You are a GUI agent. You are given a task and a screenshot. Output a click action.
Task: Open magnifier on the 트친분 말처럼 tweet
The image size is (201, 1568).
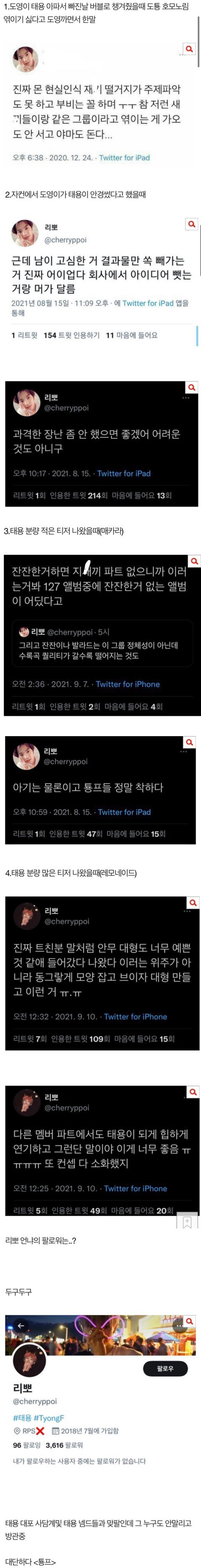(193, 902)
